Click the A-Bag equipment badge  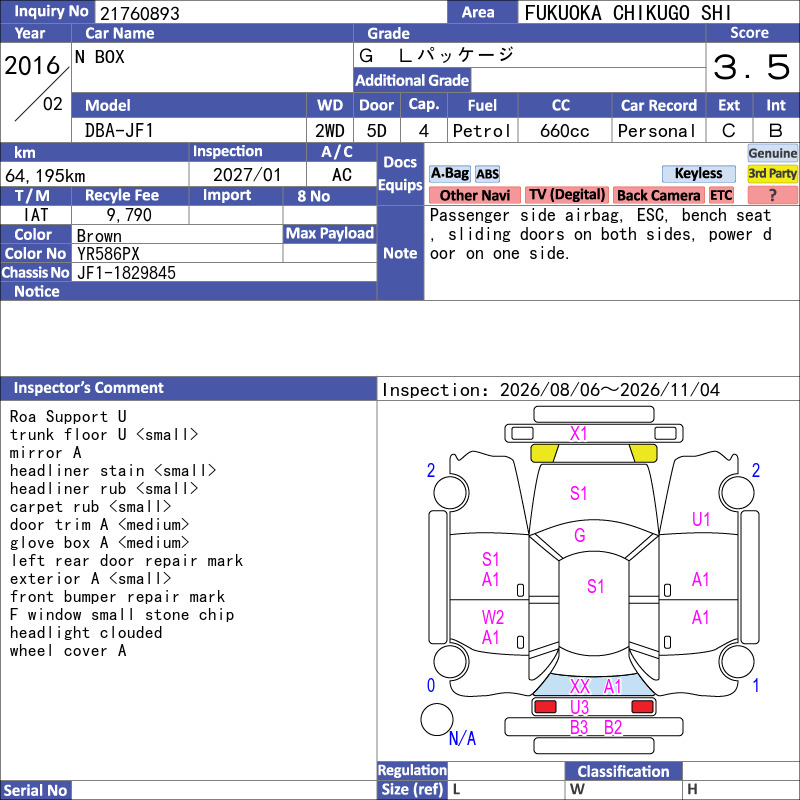449,173
